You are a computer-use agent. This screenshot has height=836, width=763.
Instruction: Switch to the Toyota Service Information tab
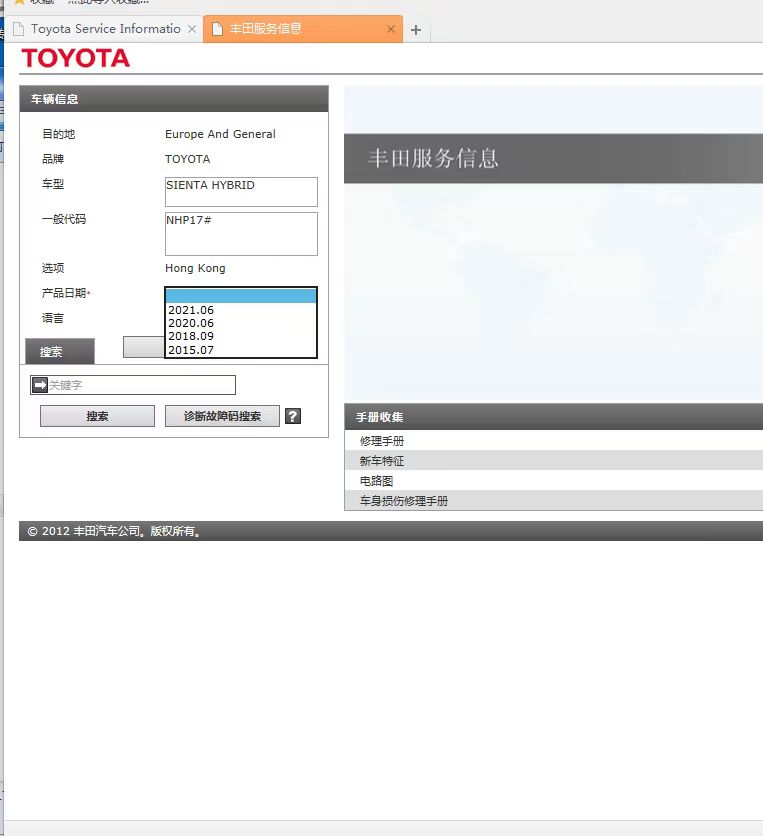(106, 29)
